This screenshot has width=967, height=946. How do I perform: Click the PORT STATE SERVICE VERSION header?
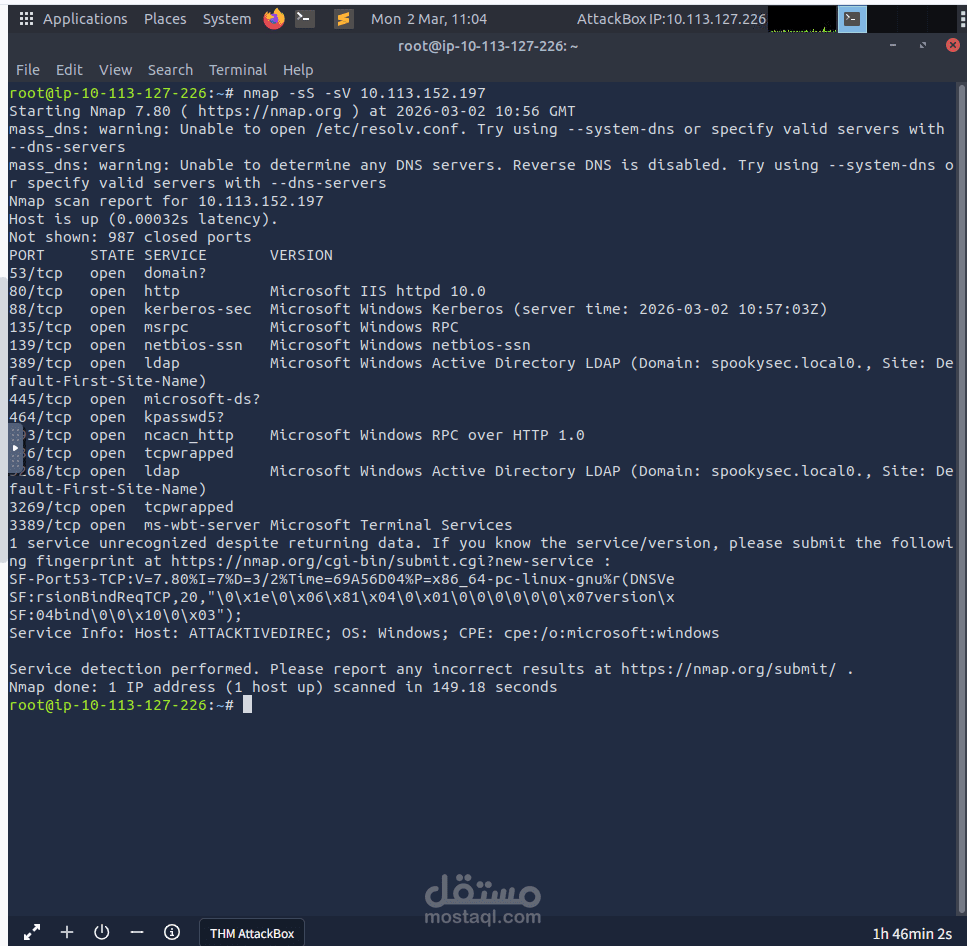[x=171, y=255]
